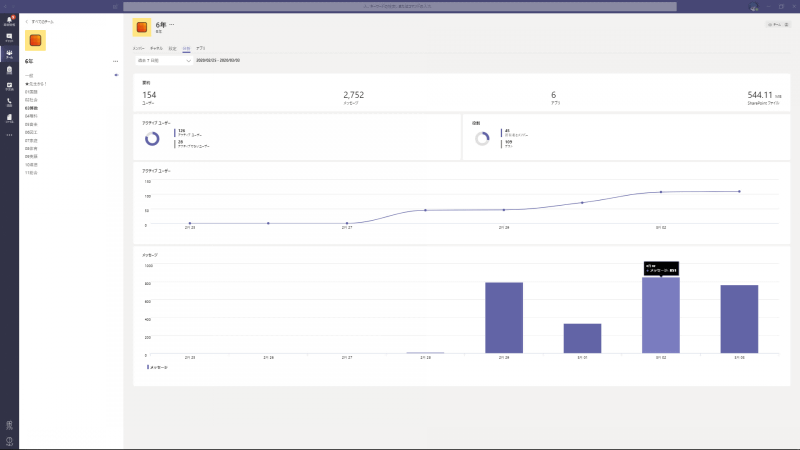
Task: Open the Calls phone icon in left rail
Action: tap(9, 102)
